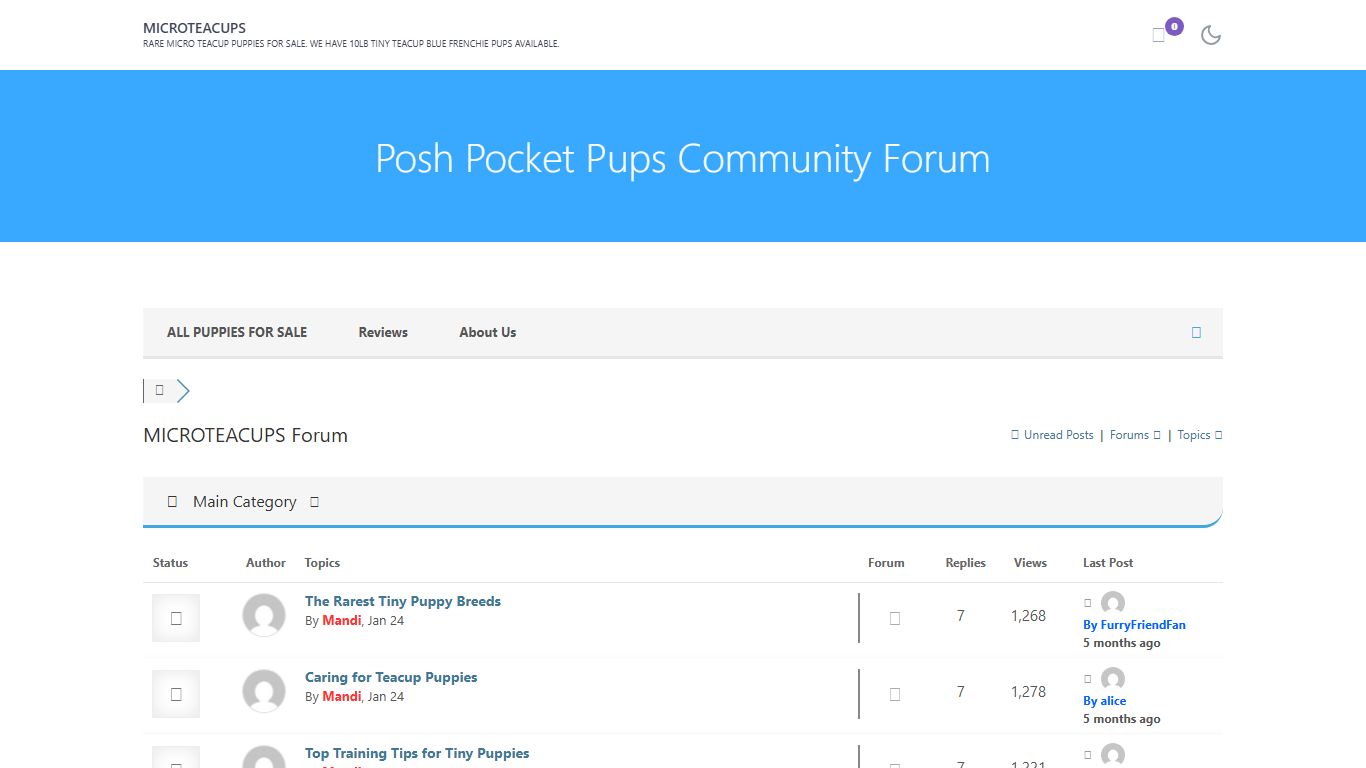Open The Rarest Tiny Puppy Breeds topic

click(403, 601)
